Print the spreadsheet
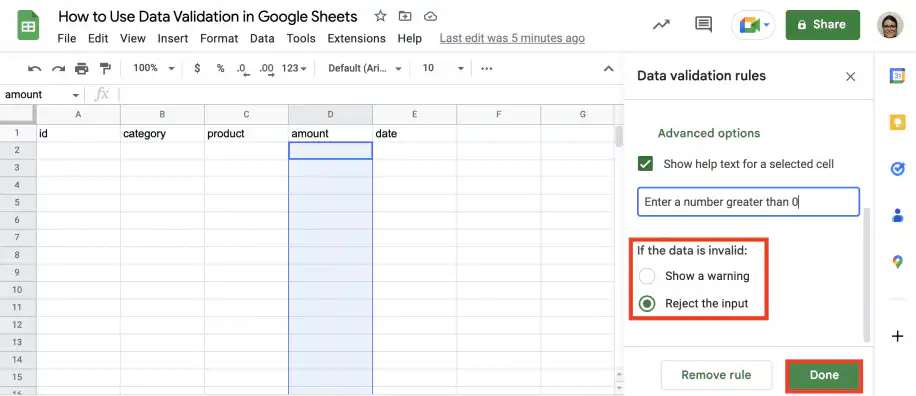Image resolution: width=916 pixels, height=396 pixels. point(81,68)
